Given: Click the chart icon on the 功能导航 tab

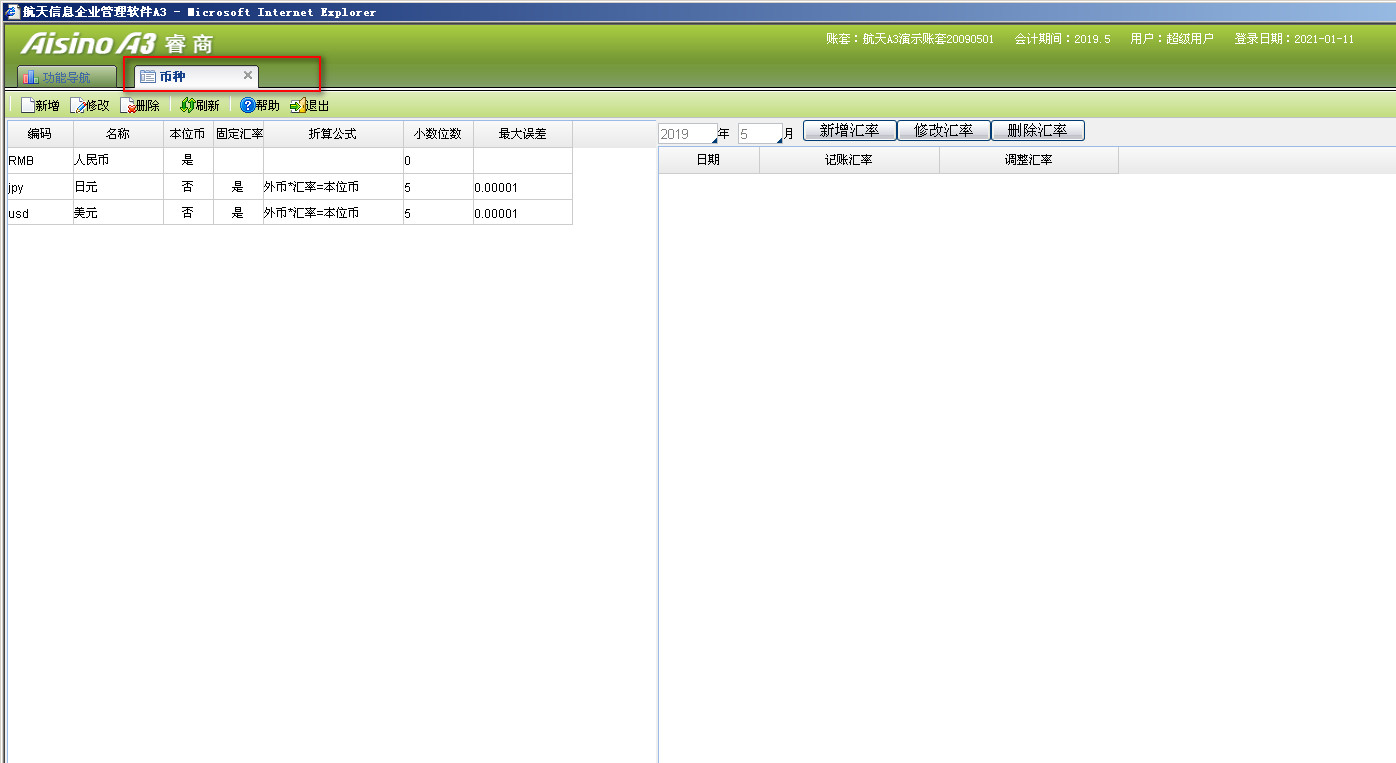Looking at the screenshot, I should [x=30, y=77].
